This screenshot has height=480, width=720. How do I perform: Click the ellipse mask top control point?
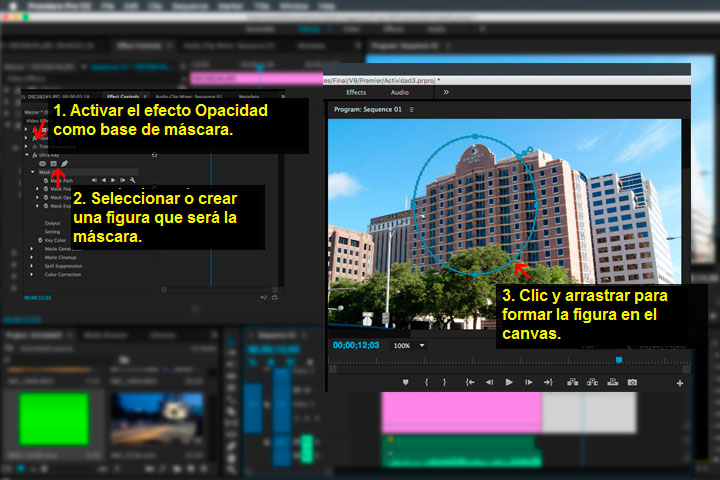coord(475,136)
